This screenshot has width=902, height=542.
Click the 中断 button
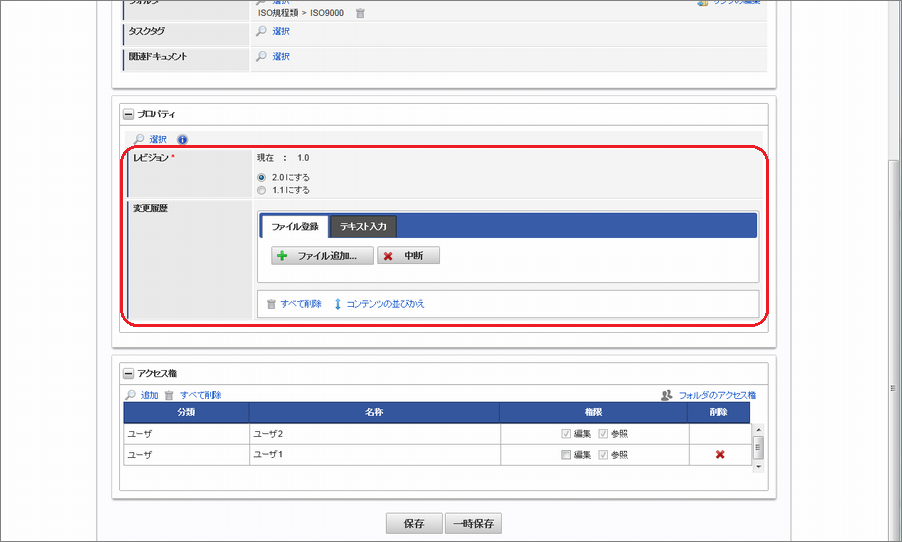coord(408,255)
